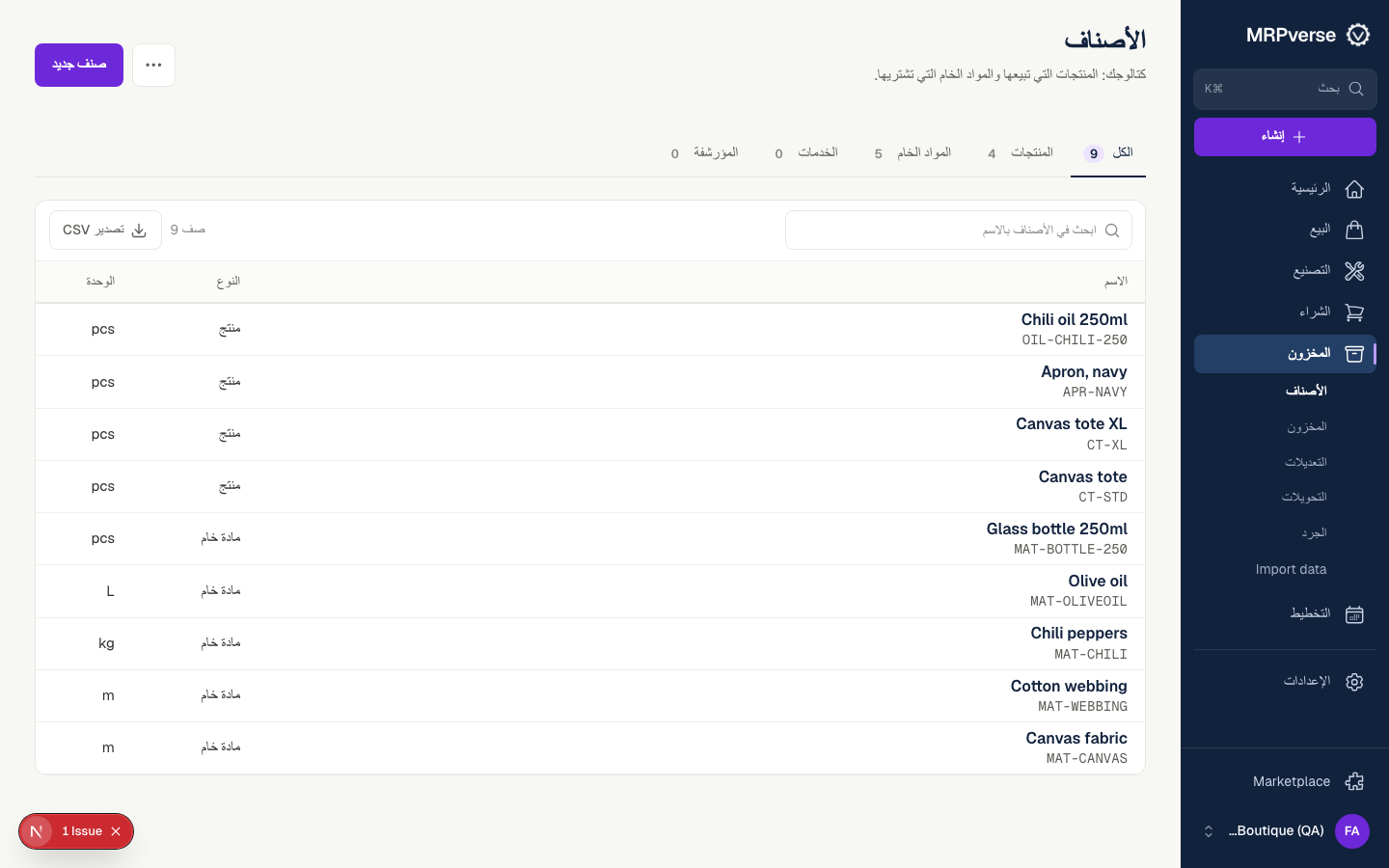Viewport: 1389px width, 868px height.
Task: Click the إنشاء create button
Action: pyautogui.click(x=1285, y=137)
